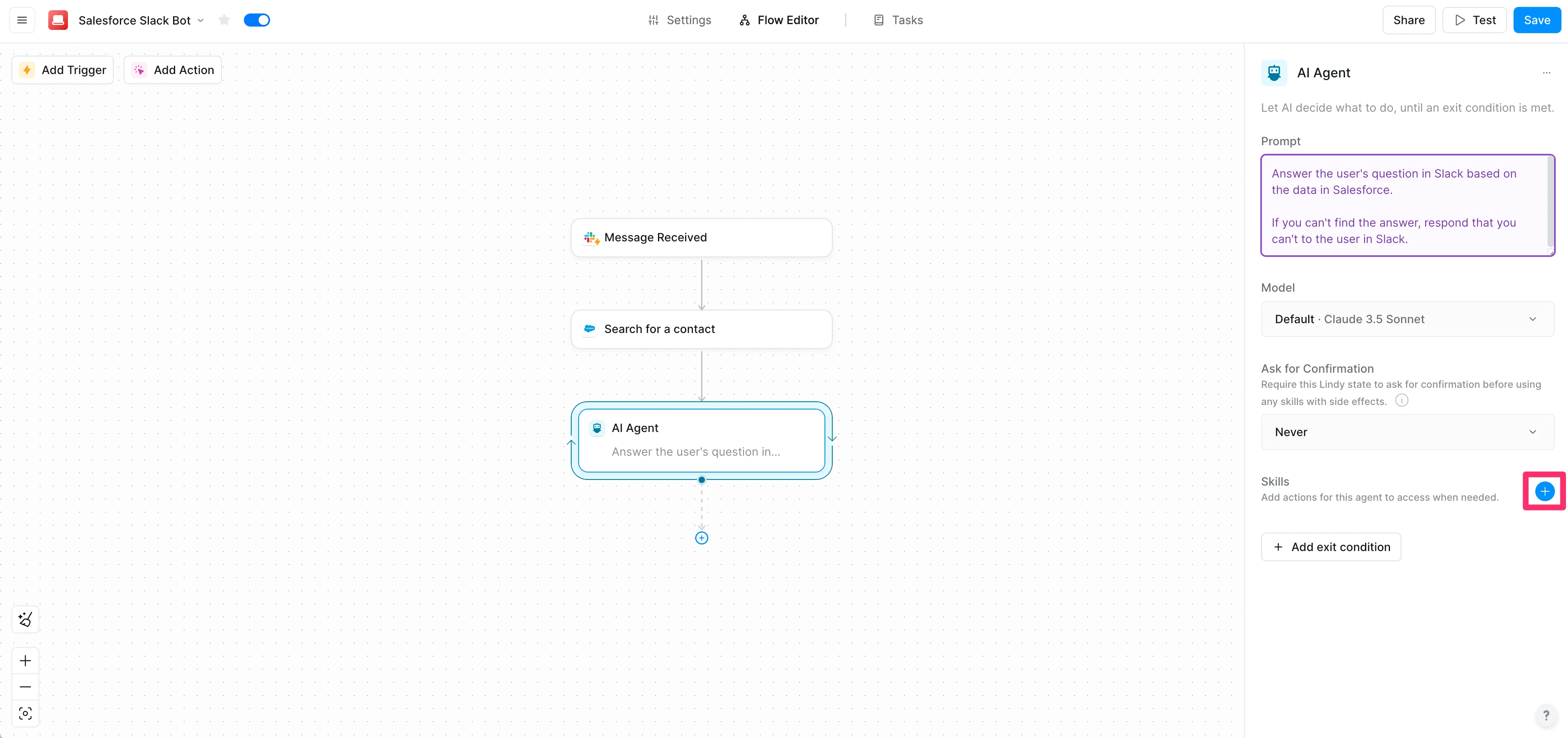Select the Search for a contact node
1568x738 pixels.
[701, 329]
